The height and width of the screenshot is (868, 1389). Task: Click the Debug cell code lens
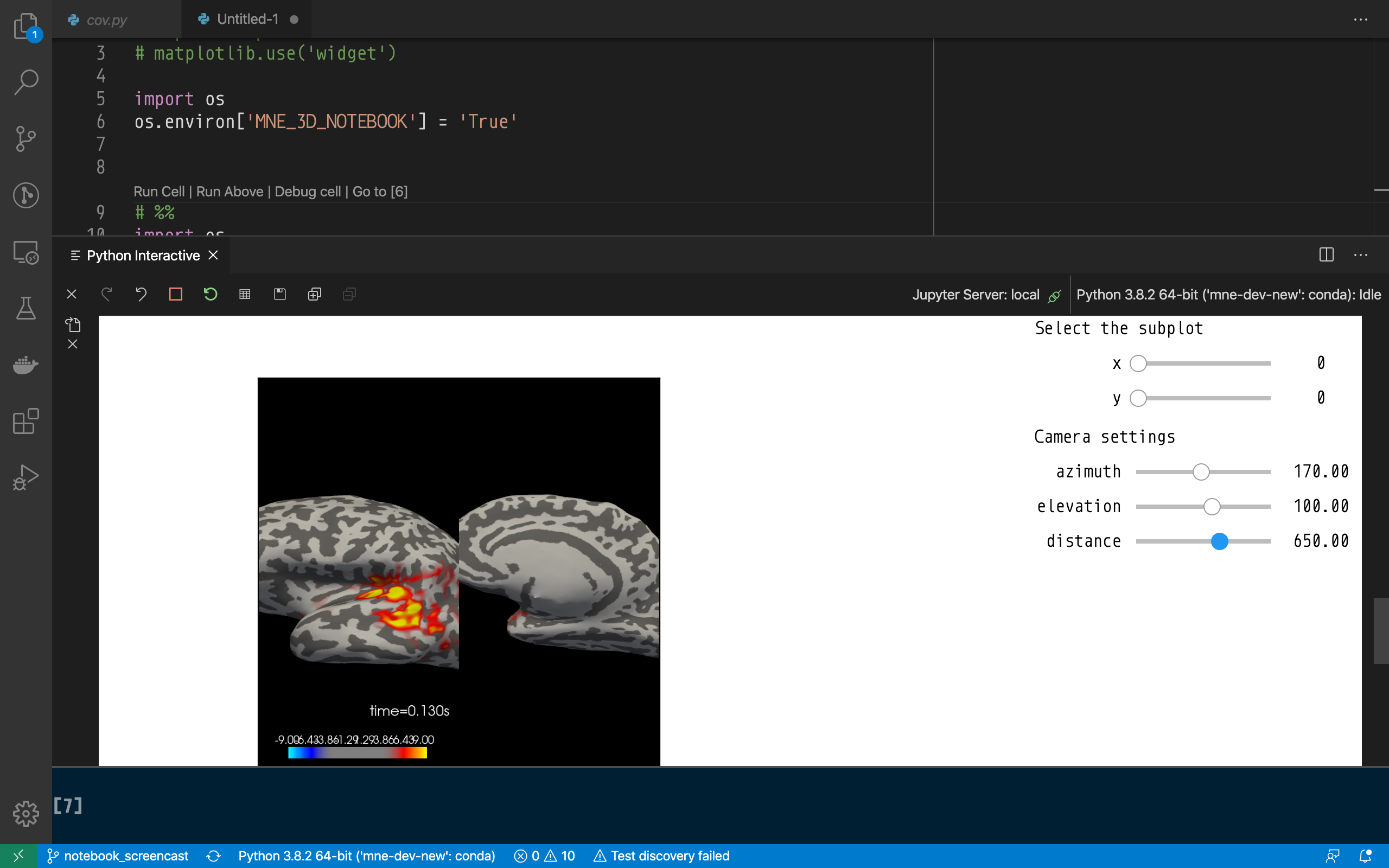coord(308,192)
